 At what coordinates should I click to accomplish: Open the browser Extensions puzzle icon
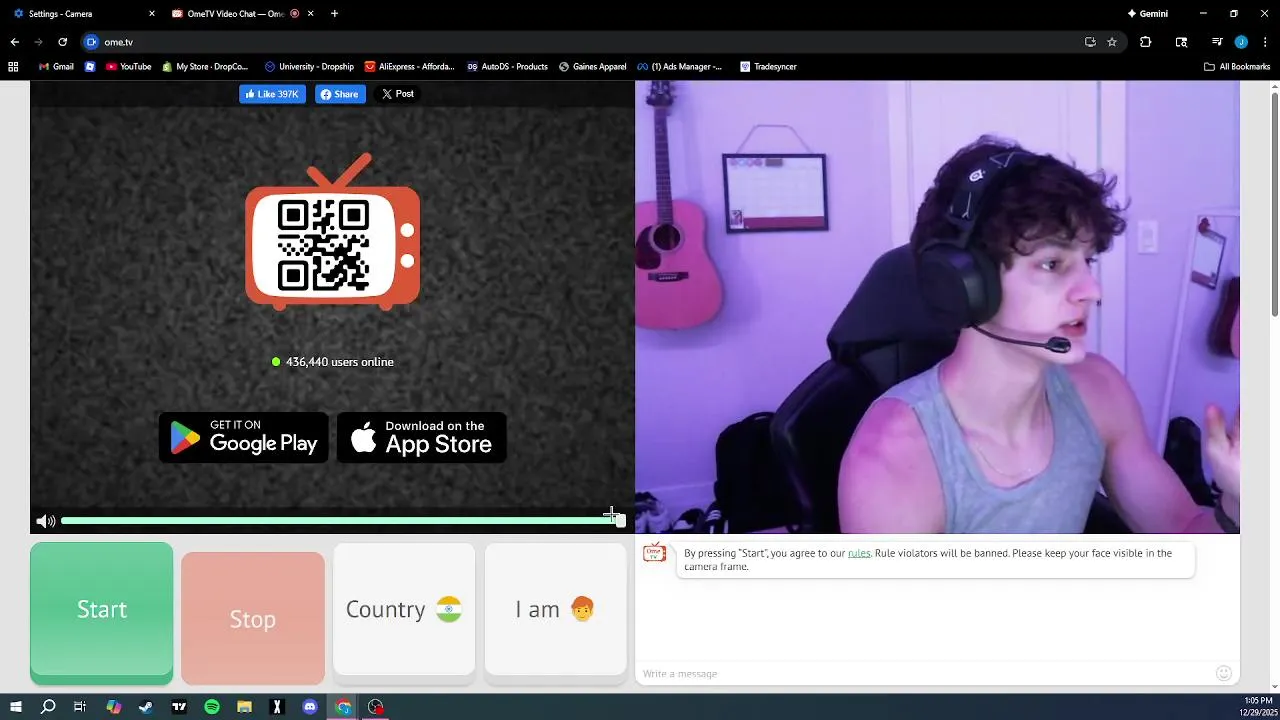click(x=1146, y=42)
